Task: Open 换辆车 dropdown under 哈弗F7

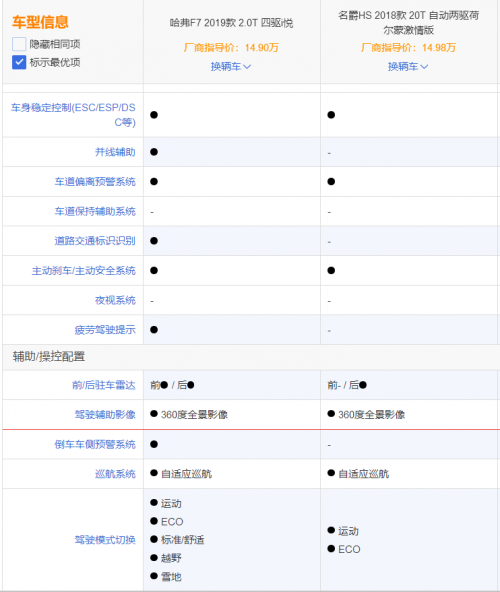Action: pos(231,67)
